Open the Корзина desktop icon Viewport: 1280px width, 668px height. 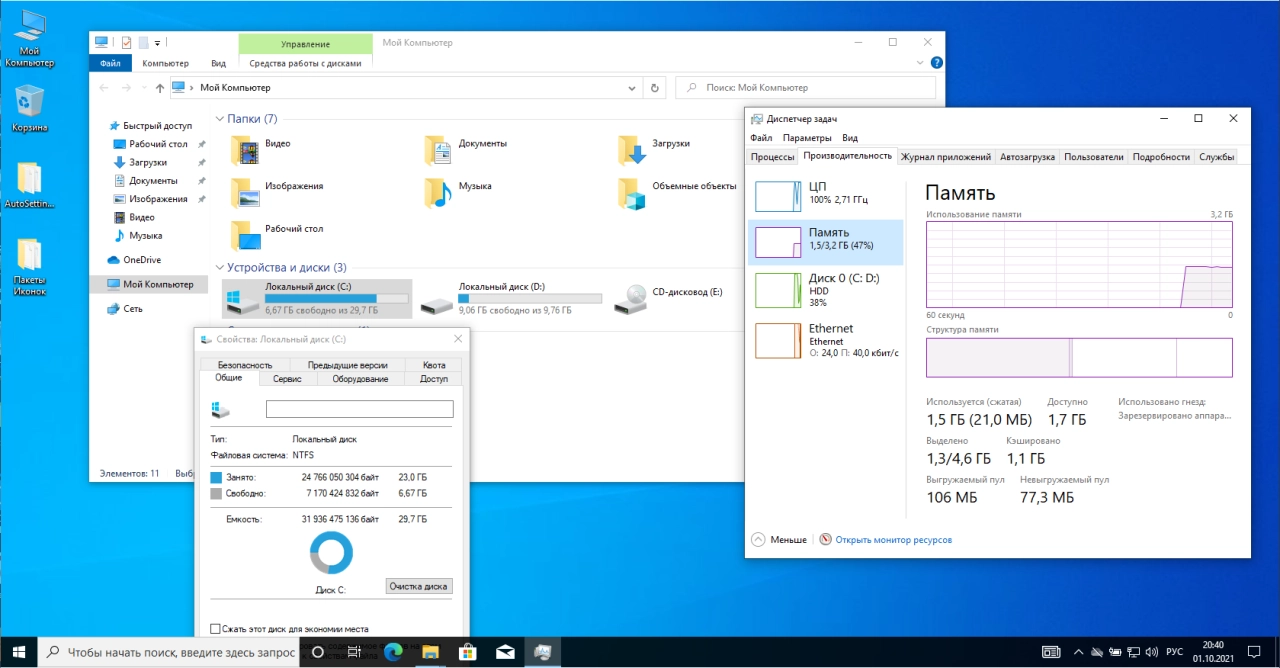click(x=29, y=109)
